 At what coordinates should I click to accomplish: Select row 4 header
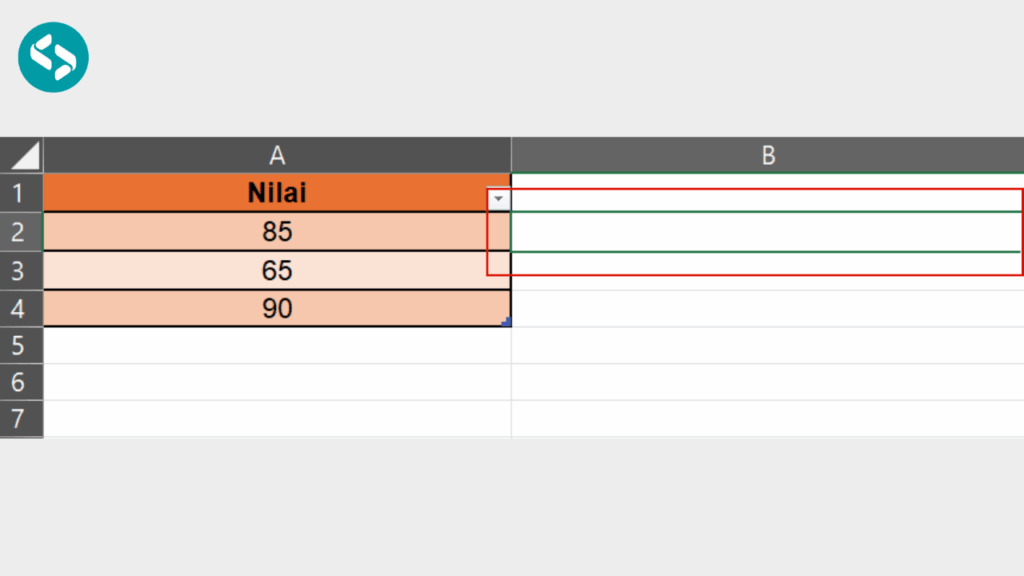(x=22, y=309)
